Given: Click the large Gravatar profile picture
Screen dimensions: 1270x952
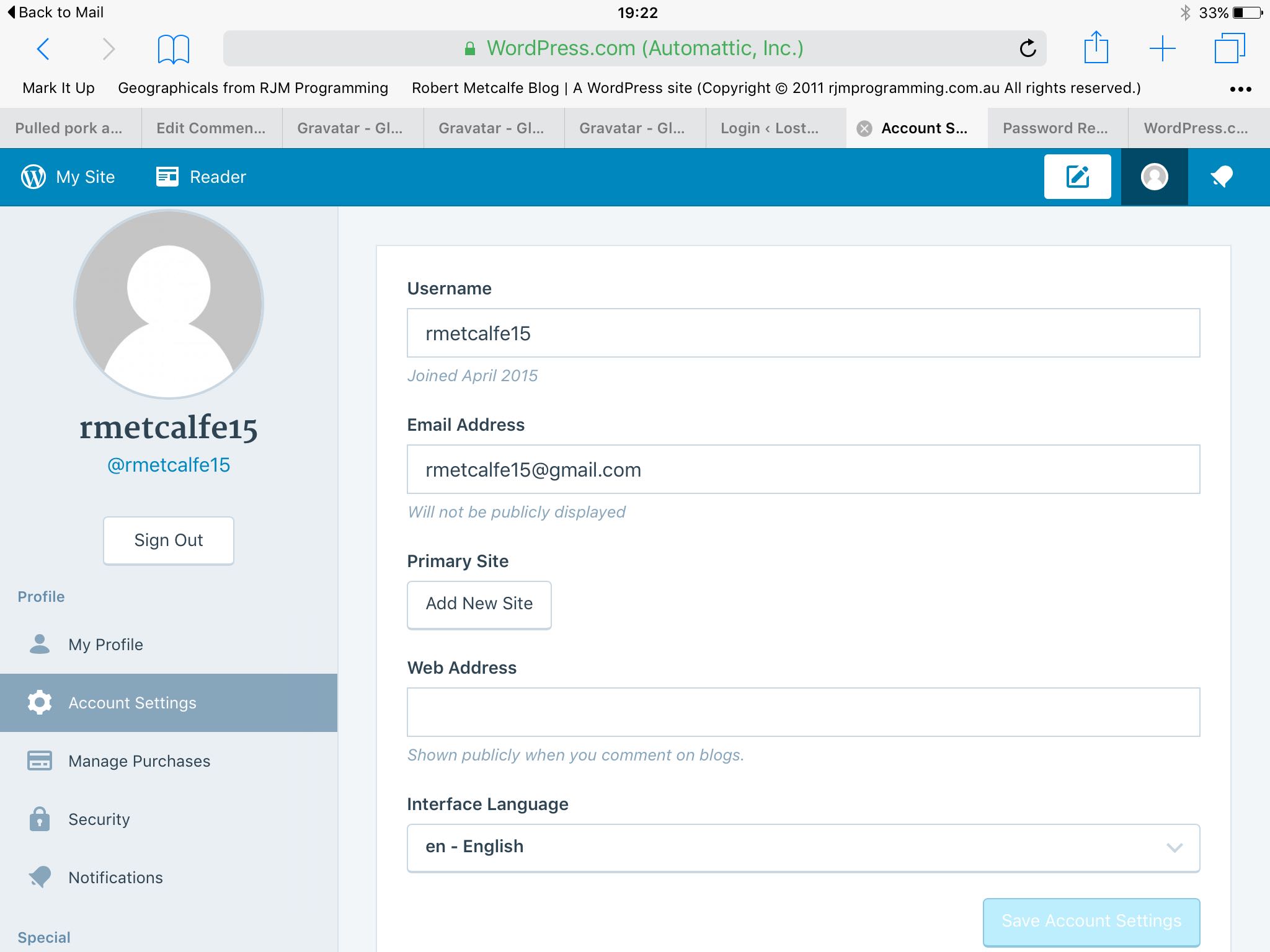Looking at the screenshot, I should point(169,304).
